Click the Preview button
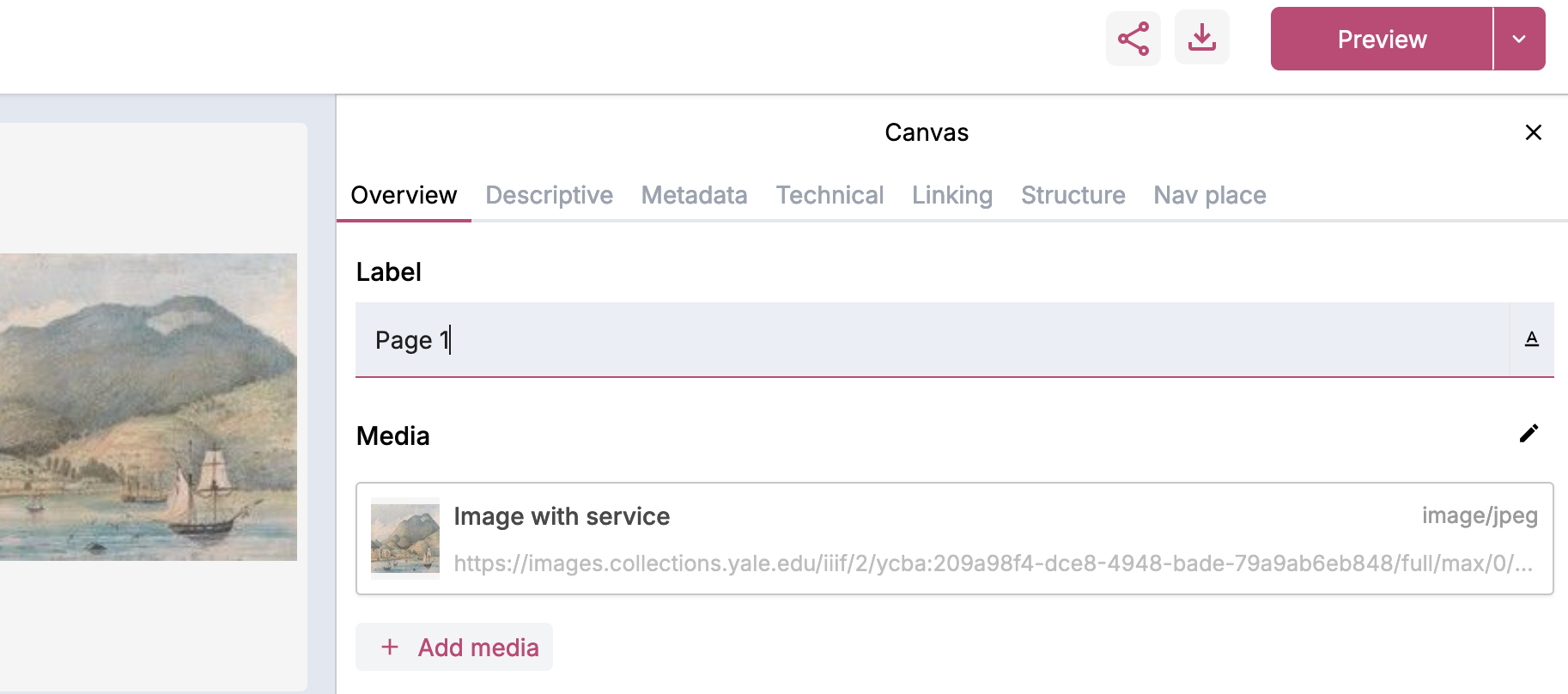 (1382, 39)
